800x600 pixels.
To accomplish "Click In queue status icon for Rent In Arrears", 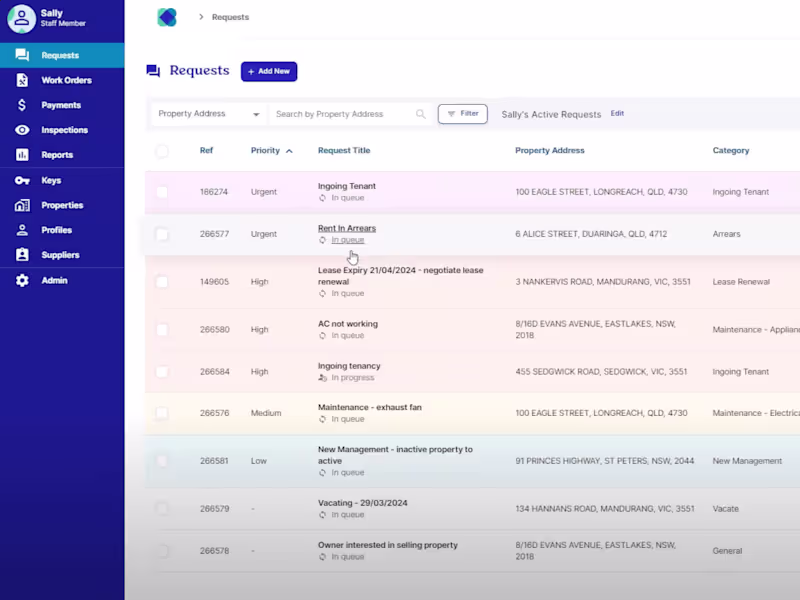I will pyautogui.click(x=322, y=240).
